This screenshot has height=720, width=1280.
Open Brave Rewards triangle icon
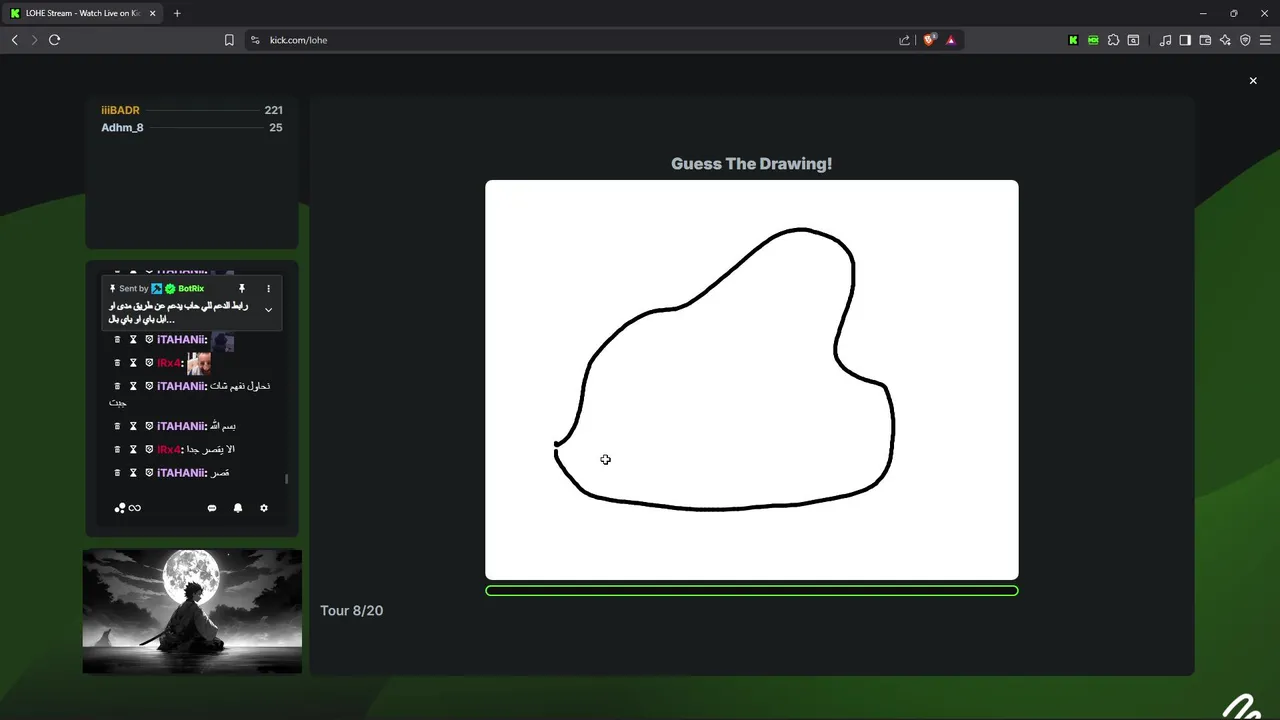coord(951,40)
